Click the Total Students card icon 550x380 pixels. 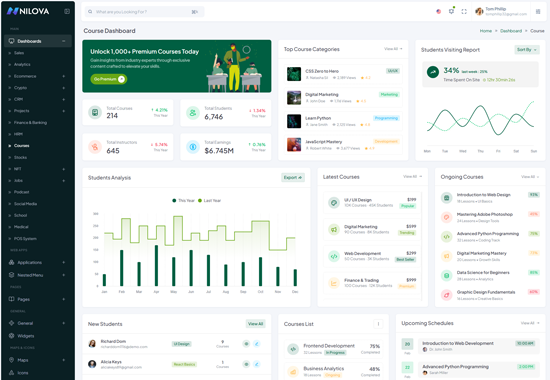pos(193,113)
